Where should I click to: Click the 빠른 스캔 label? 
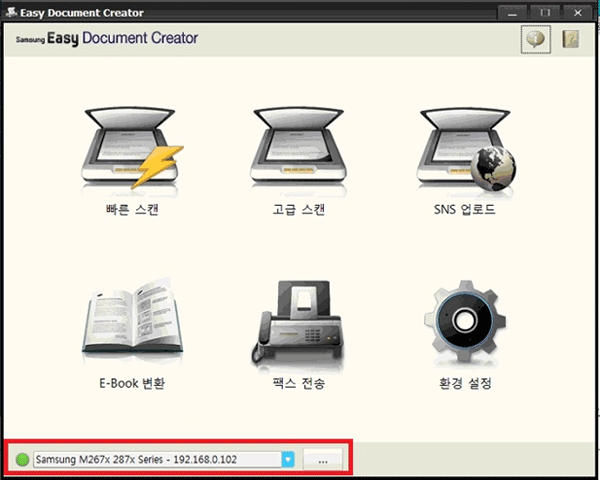[x=132, y=210]
